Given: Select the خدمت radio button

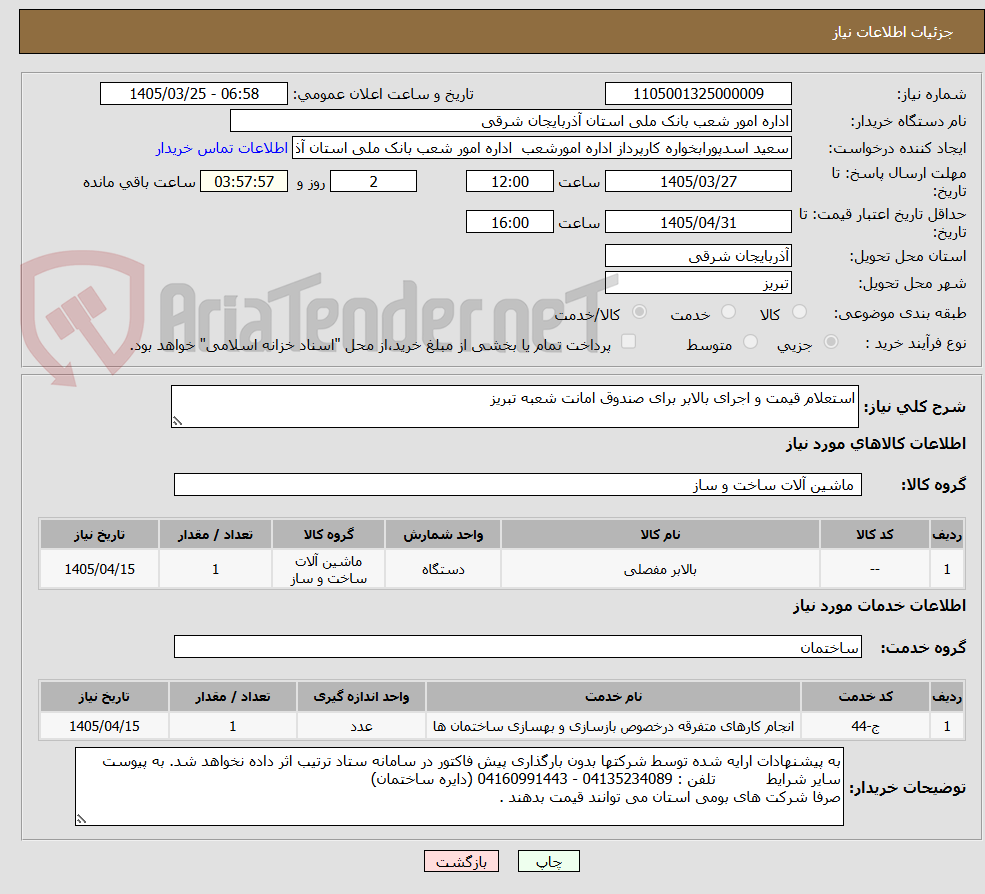Looking at the screenshot, I should point(728,312).
